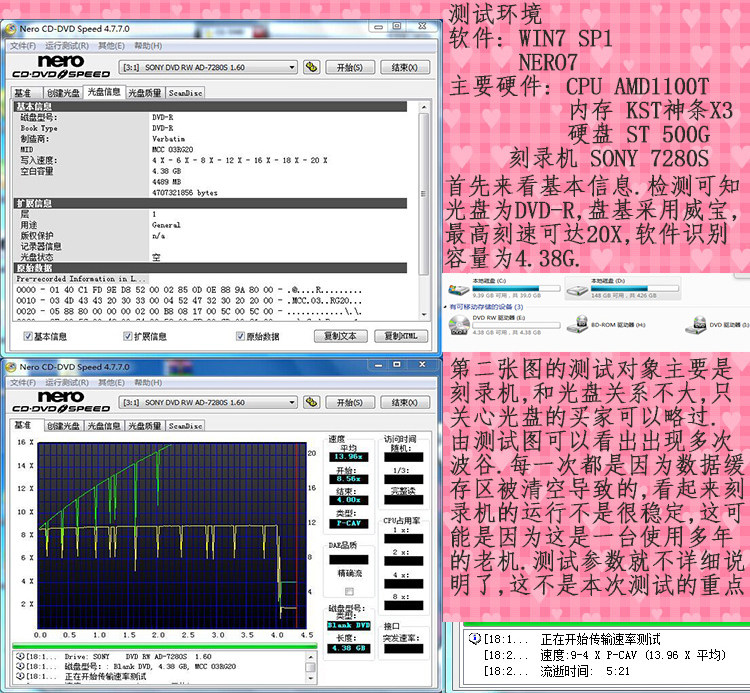Click info icon in enlarged log beside 正在开始传输速率测试
750x693 pixels.
point(474,638)
